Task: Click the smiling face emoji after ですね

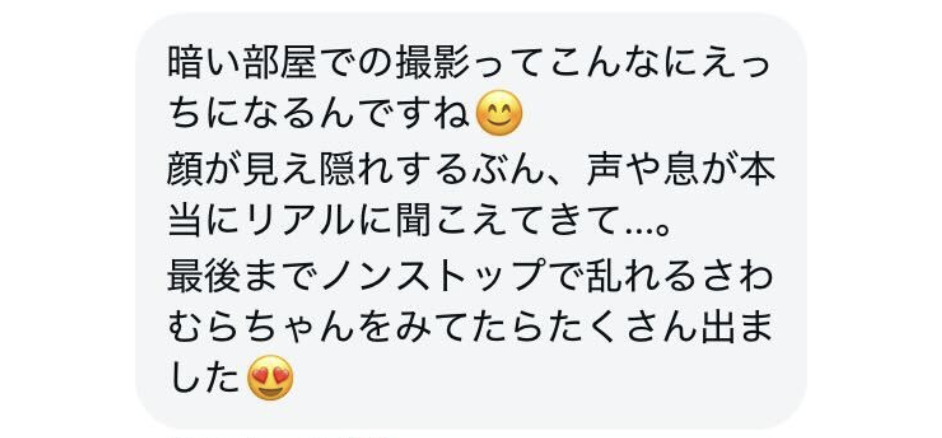Action: pos(499,113)
